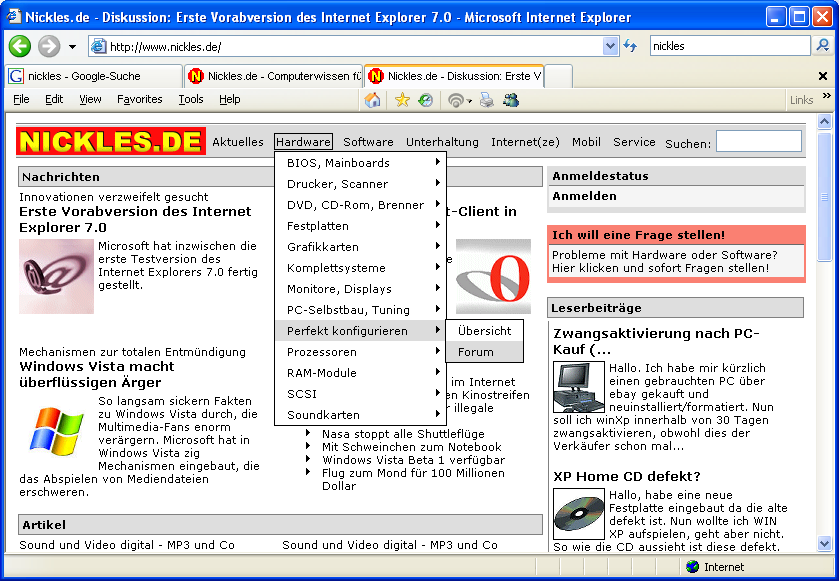Click the NICKLES.DE logo

111,141
